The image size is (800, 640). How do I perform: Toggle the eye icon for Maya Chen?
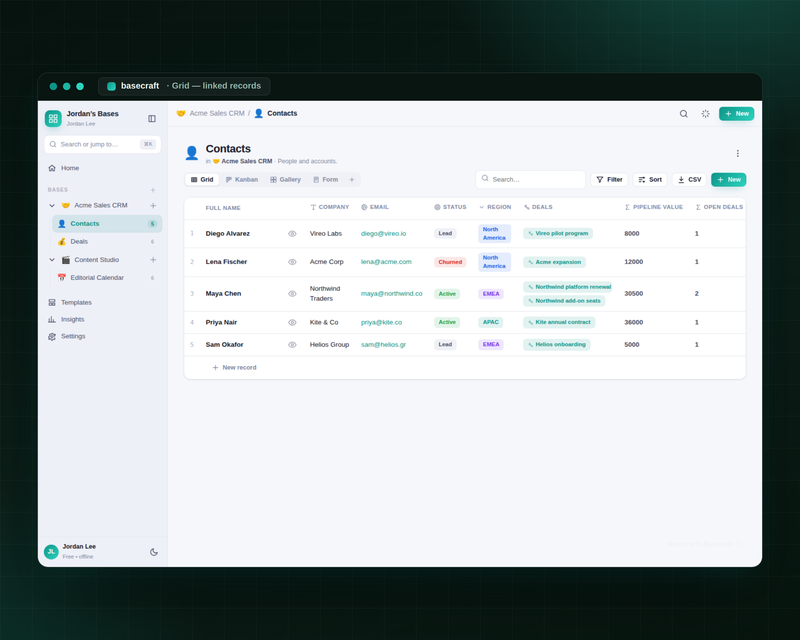click(292, 294)
